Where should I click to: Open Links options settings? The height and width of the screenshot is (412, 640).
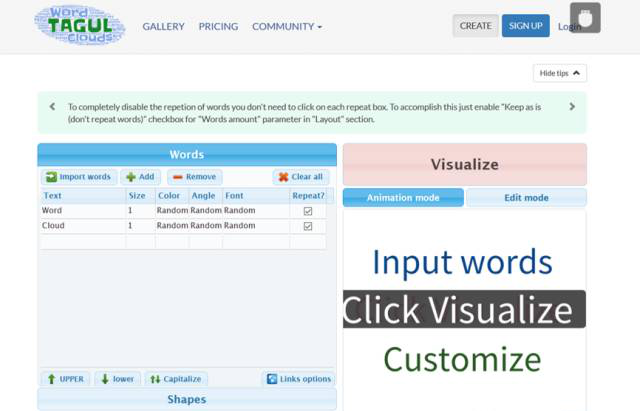click(298, 379)
